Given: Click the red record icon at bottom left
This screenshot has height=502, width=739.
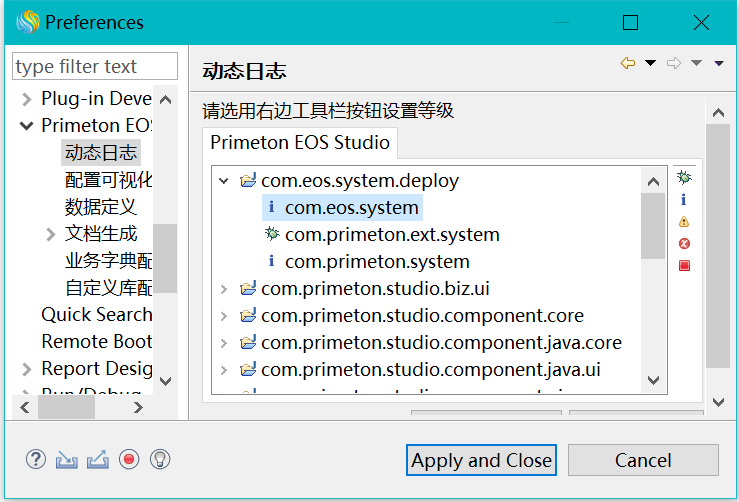Looking at the screenshot, I should (129, 459).
